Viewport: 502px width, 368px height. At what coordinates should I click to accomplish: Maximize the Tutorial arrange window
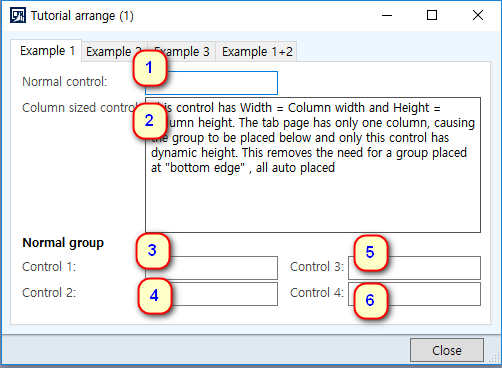click(x=432, y=15)
